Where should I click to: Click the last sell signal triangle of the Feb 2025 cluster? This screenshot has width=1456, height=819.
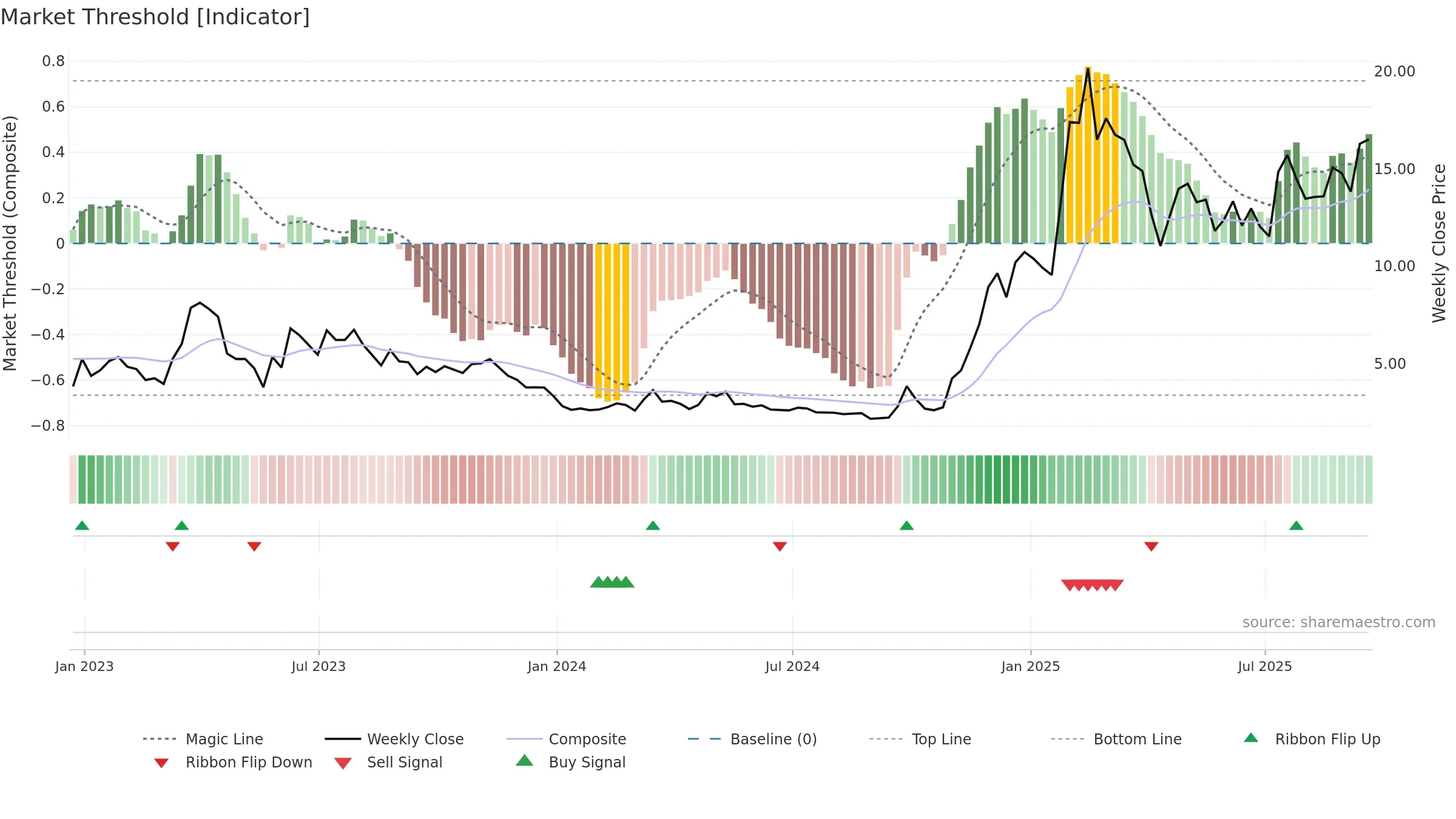tap(1116, 585)
